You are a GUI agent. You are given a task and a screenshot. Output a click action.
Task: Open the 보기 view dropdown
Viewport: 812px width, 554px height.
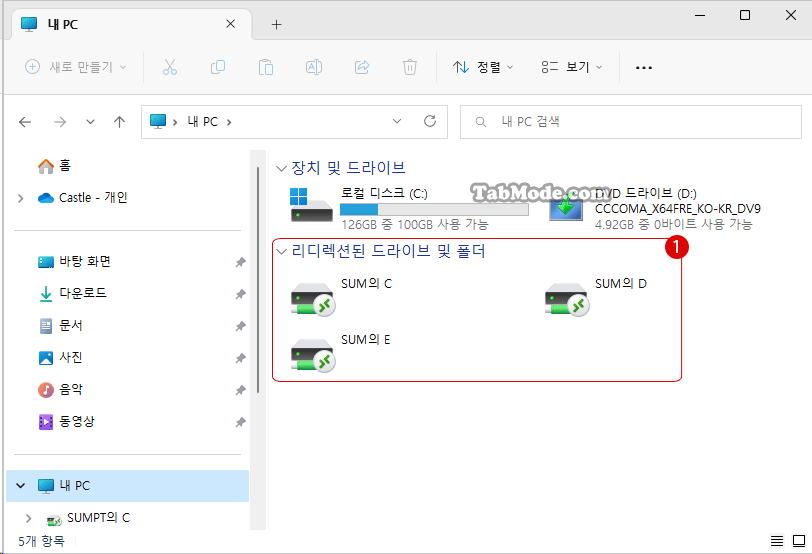coord(572,67)
